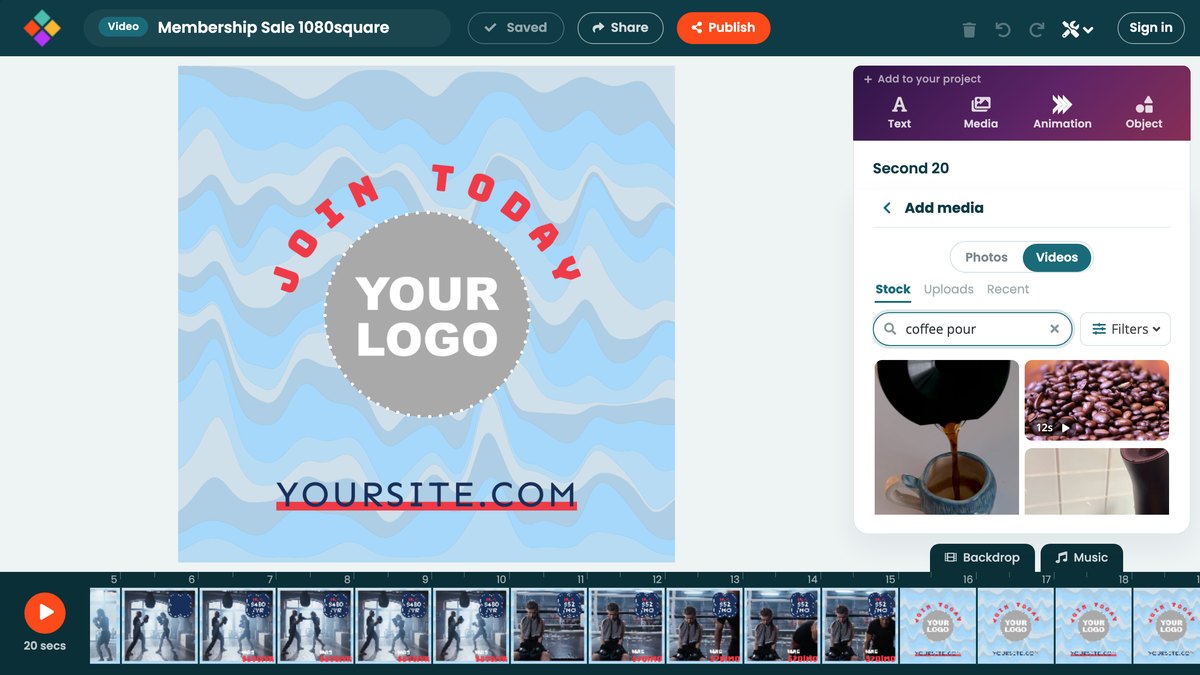Open the Backdrop tab
The width and height of the screenshot is (1200, 675).
coord(982,557)
